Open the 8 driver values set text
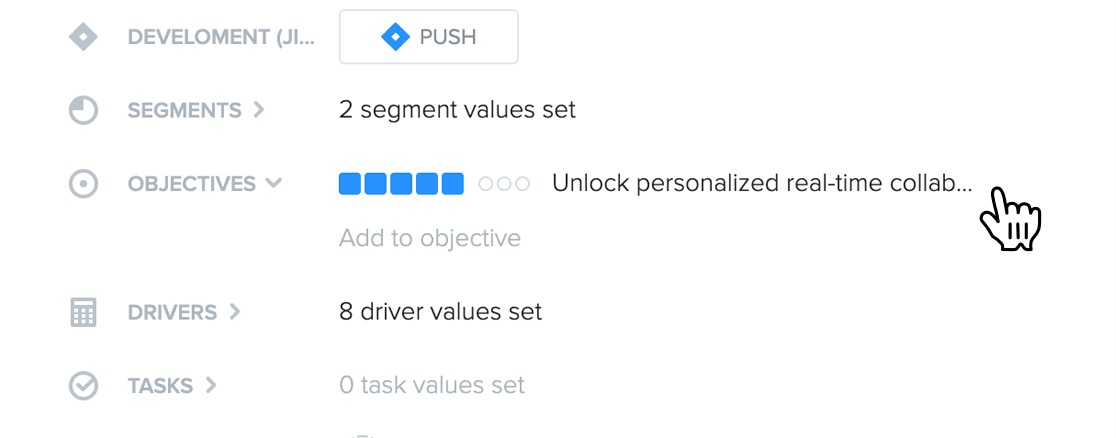 point(441,312)
